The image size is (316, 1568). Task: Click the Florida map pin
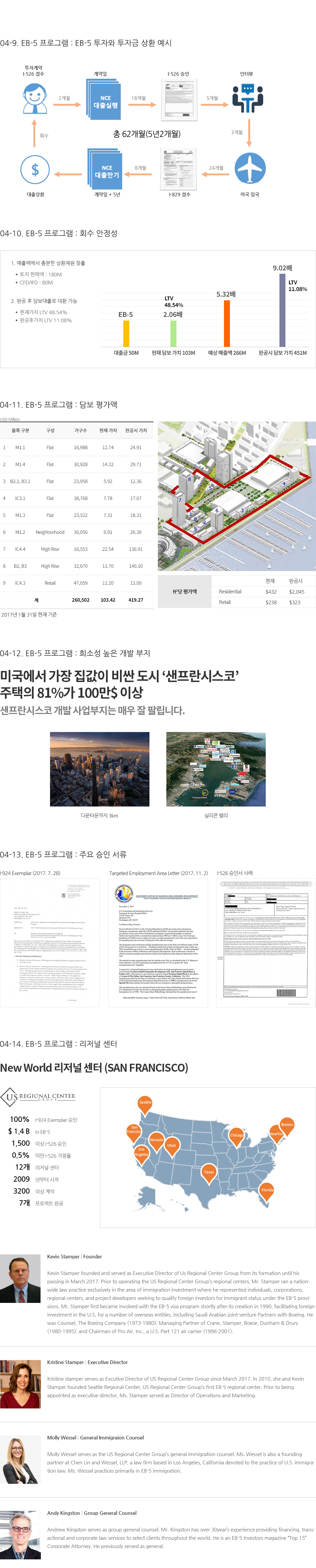267,1192
